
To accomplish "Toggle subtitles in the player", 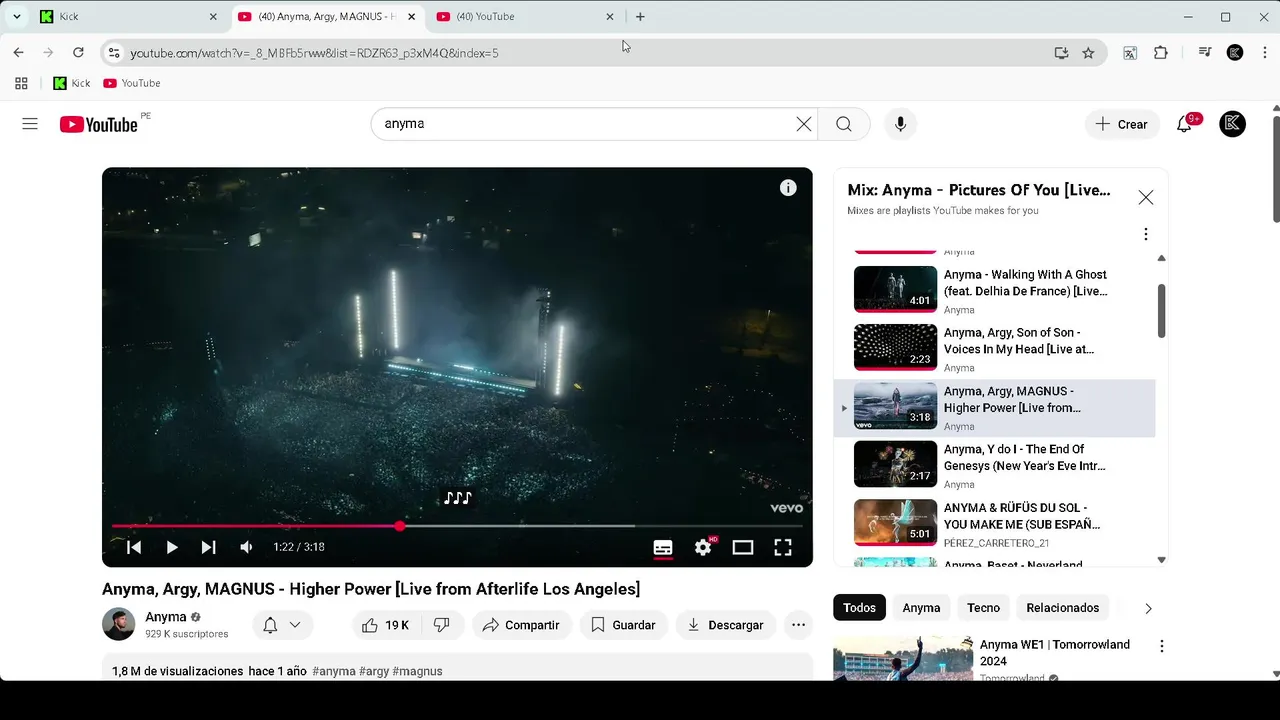I will (663, 547).
